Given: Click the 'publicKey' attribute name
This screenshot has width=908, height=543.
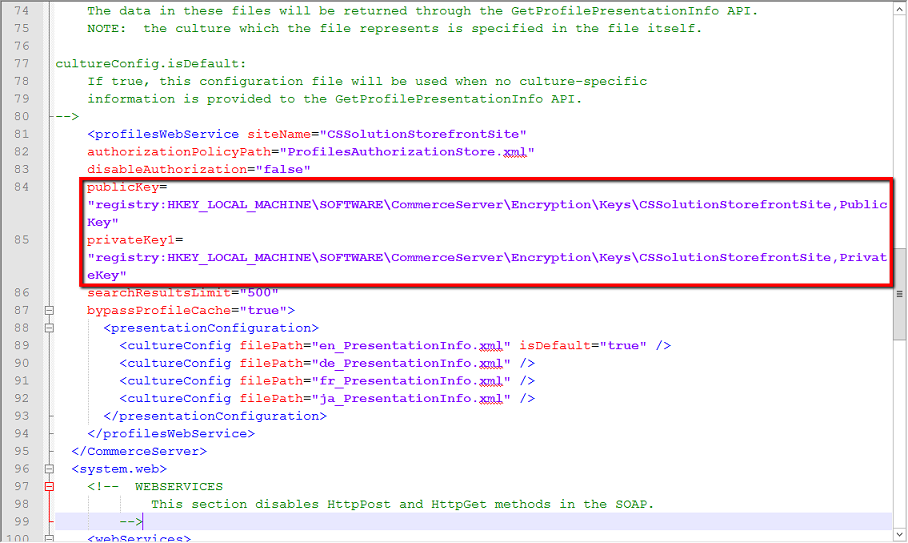Looking at the screenshot, I should click(123, 187).
